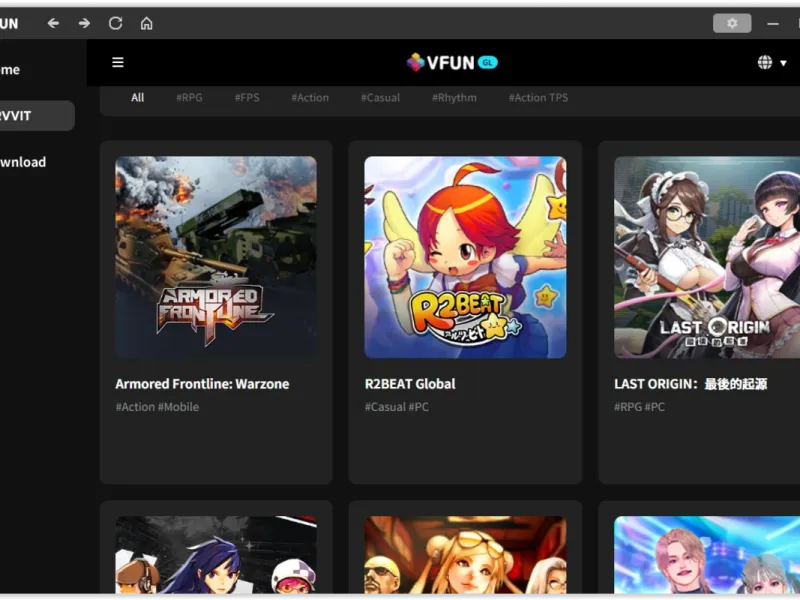The width and height of the screenshot is (800, 600).
Task: Click the #Casual #PC tags
Action: [x=396, y=407]
